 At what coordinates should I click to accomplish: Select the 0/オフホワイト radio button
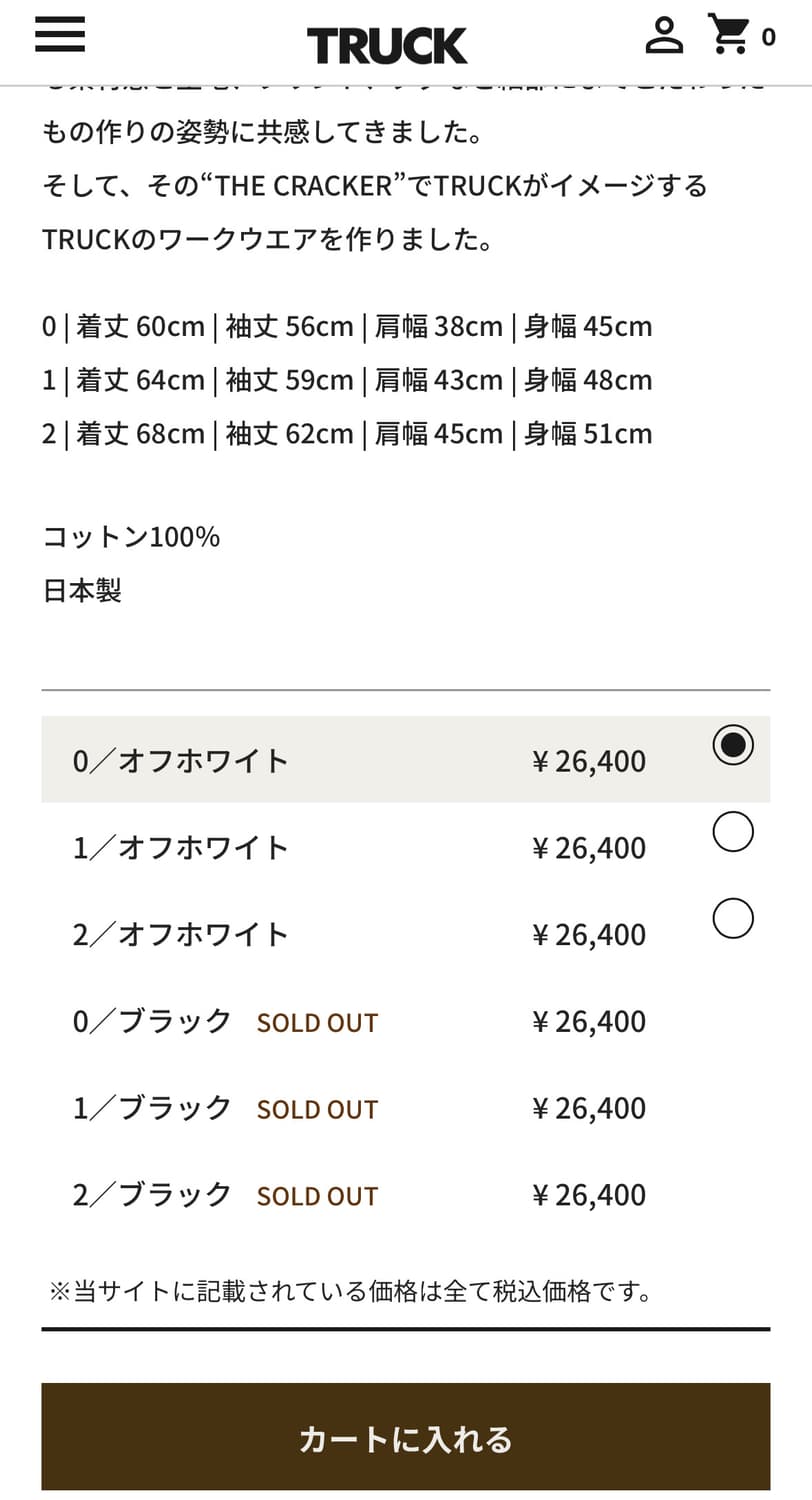pos(733,745)
